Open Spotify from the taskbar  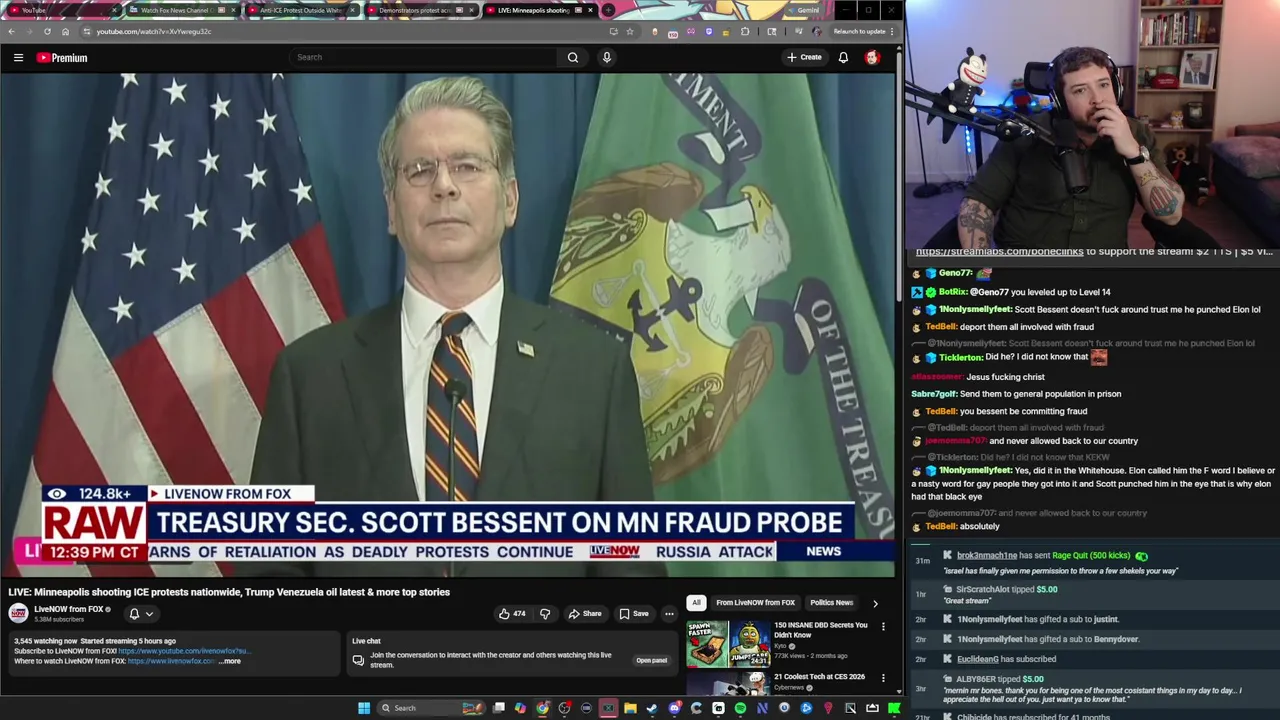coord(740,708)
